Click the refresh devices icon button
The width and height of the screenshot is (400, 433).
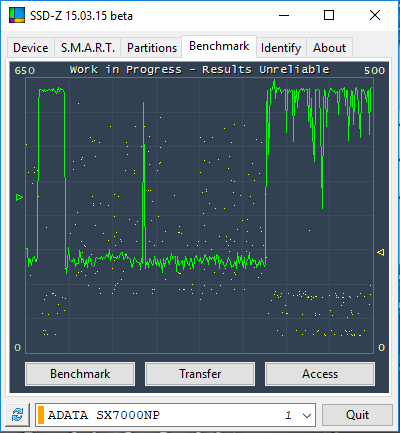tap(18, 415)
